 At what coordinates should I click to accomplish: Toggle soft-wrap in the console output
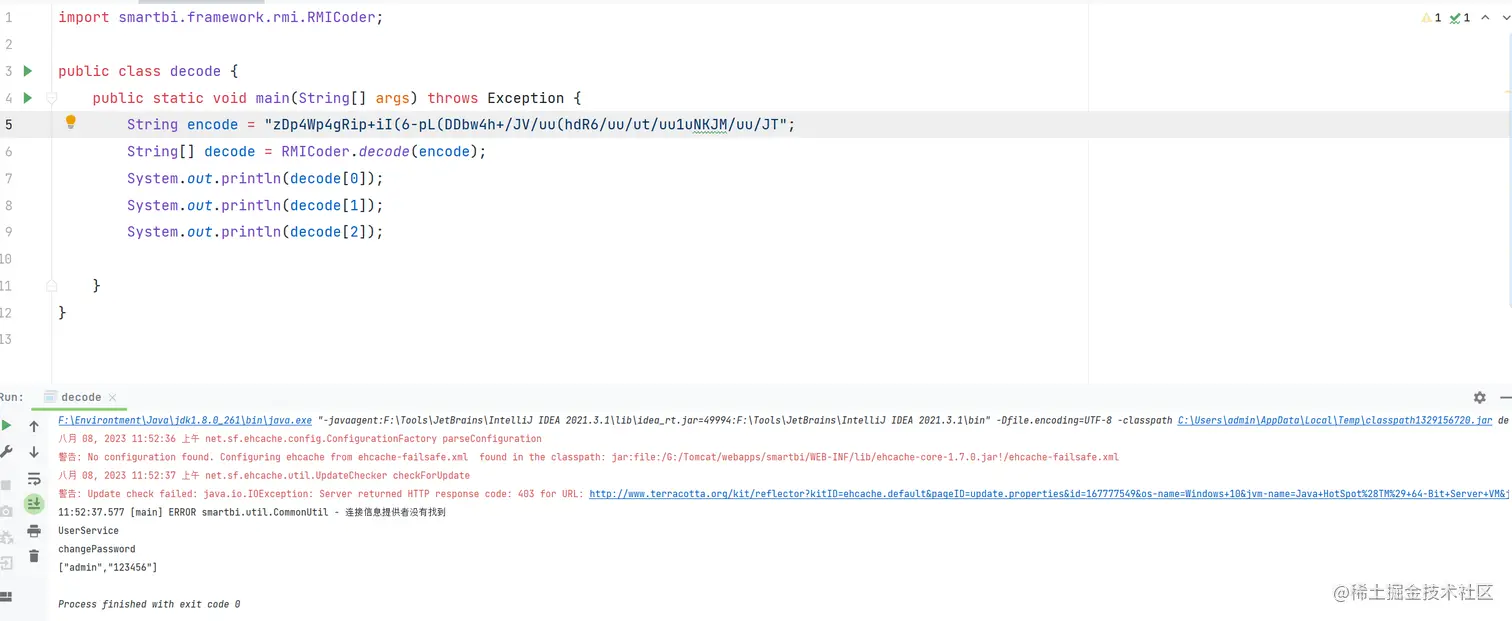pyautogui.click(x=34, y=479)
